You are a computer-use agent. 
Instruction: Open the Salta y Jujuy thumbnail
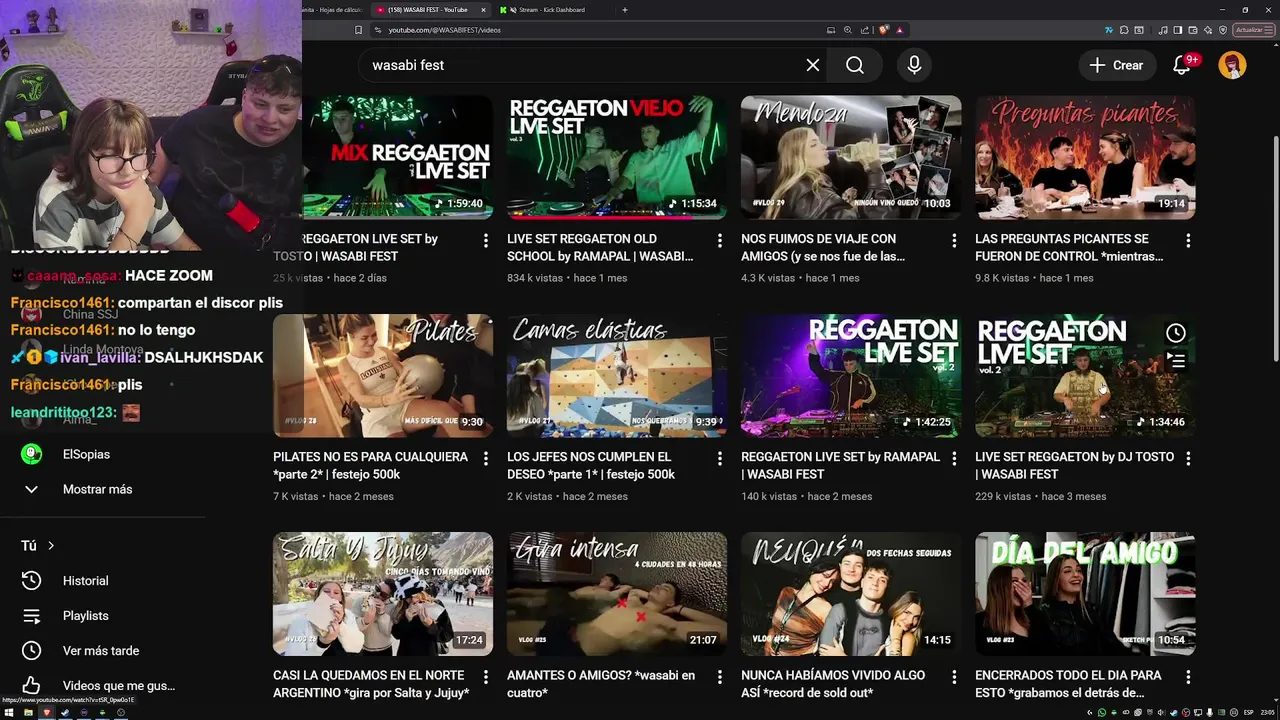383,593
